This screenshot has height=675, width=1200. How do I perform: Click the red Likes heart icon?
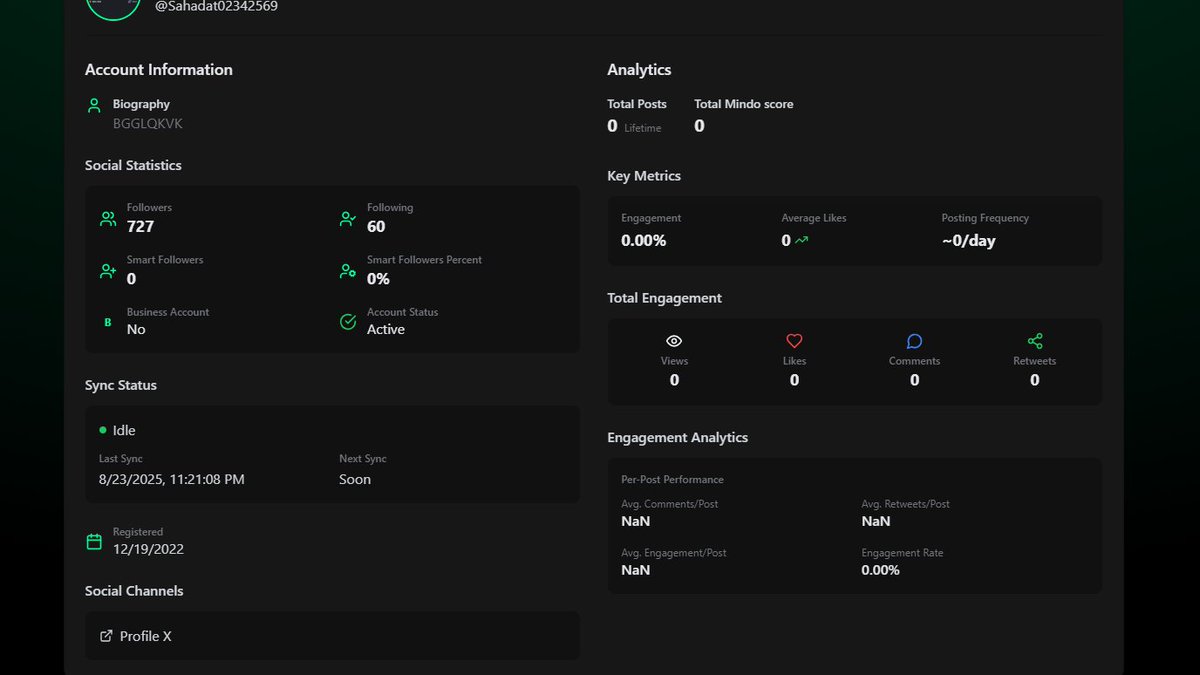(x=794, y=340)
